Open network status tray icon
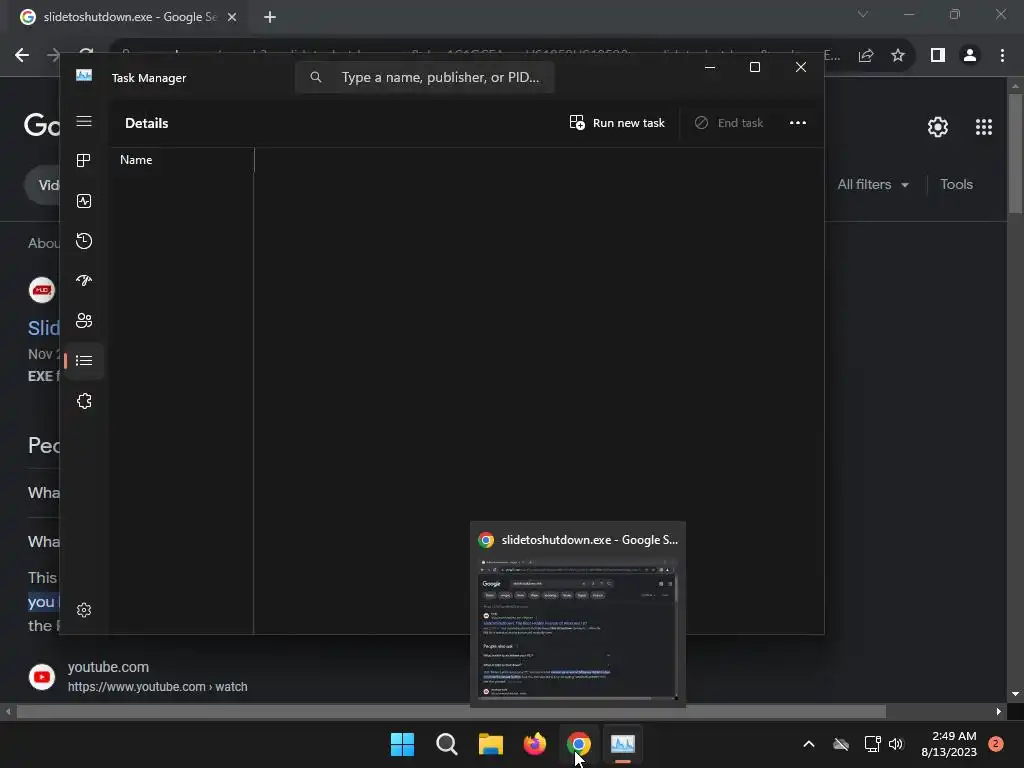Viewport: 1024px width, 768px height. (872, 744)
